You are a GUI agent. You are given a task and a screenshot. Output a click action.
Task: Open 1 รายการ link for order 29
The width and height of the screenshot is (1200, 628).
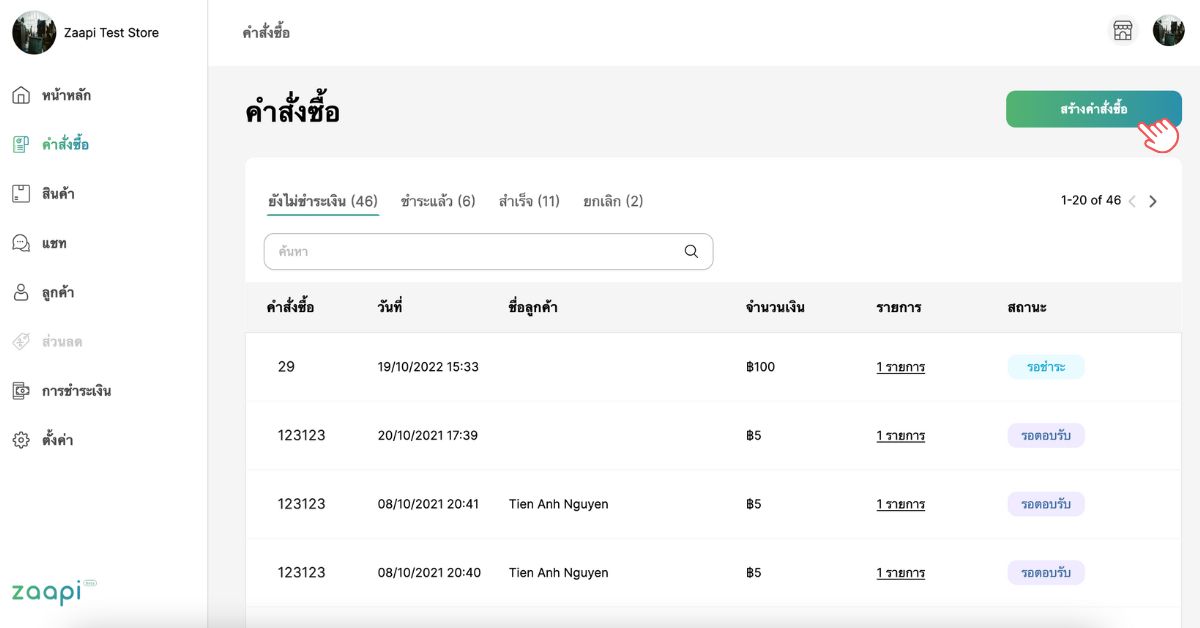[900, 367]
